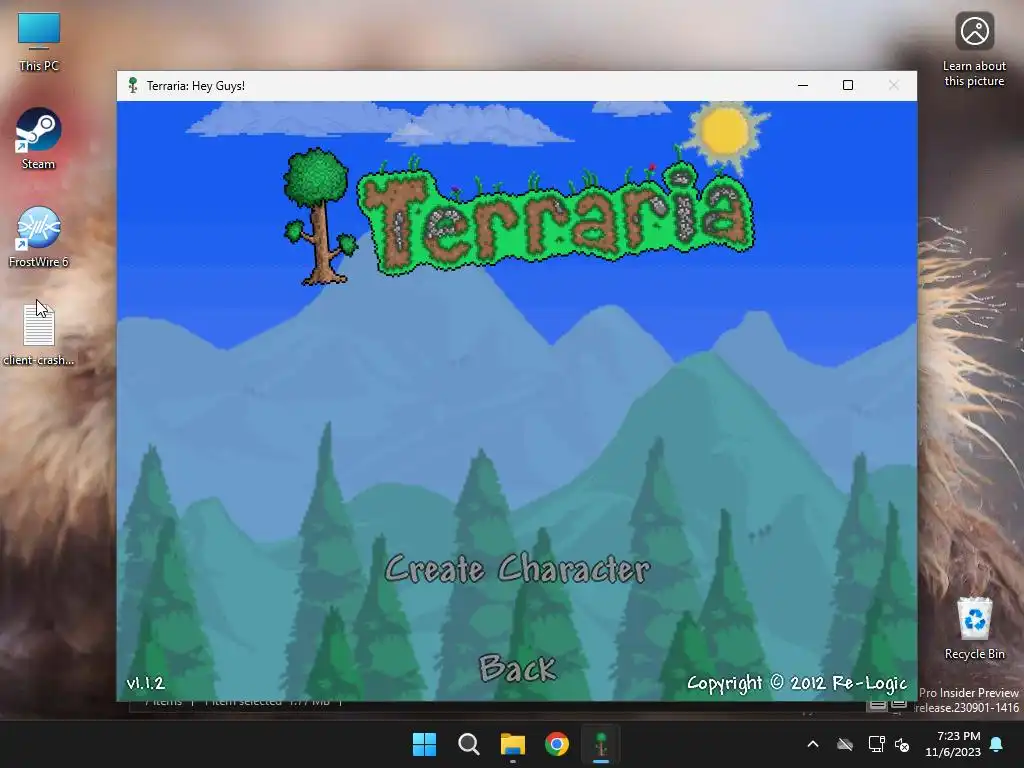This screenshot has width=1024, height=768.
Task: Open the notifications bell icon
Action: pos(997,744)
